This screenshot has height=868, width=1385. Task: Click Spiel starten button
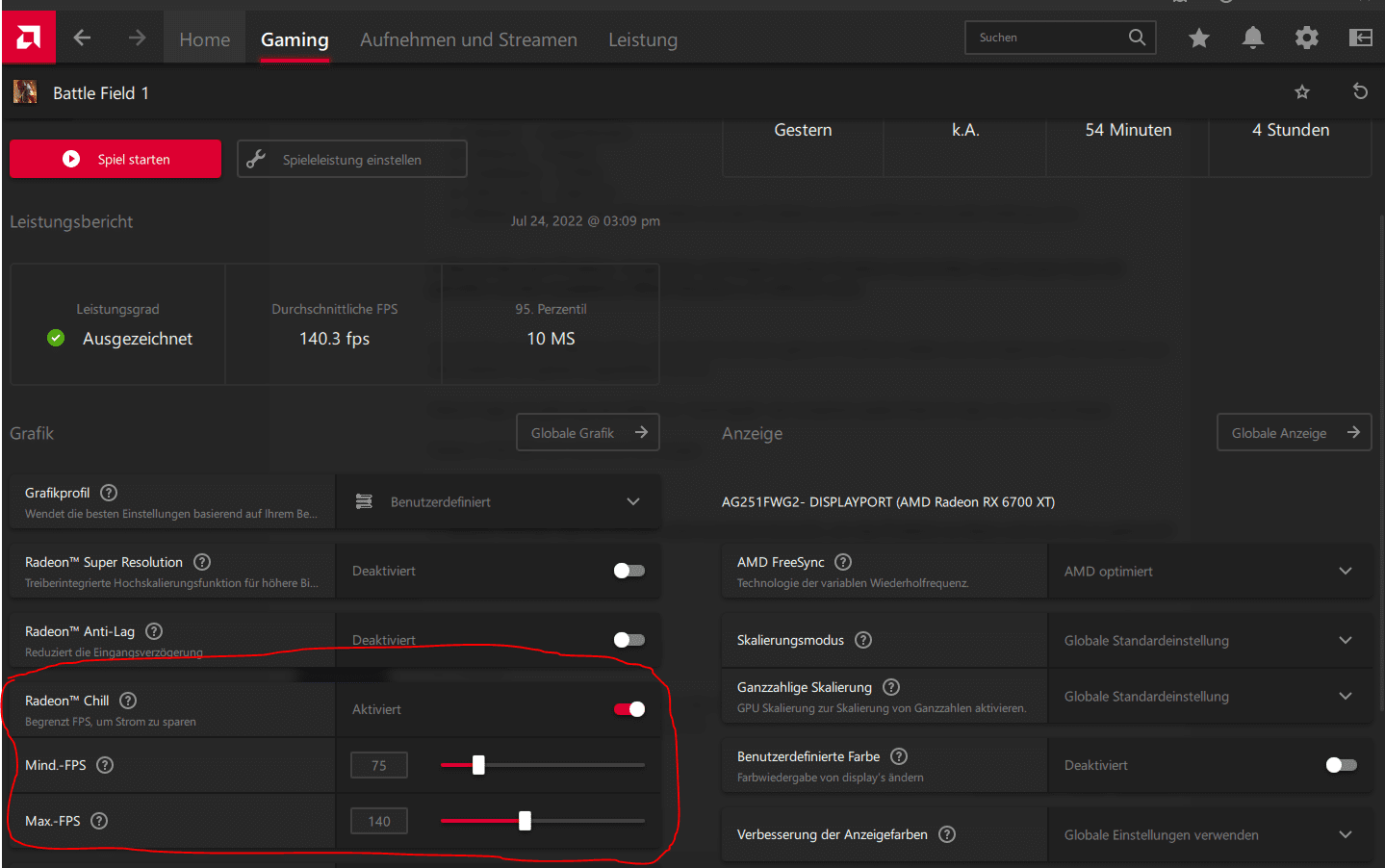point(115,159)
